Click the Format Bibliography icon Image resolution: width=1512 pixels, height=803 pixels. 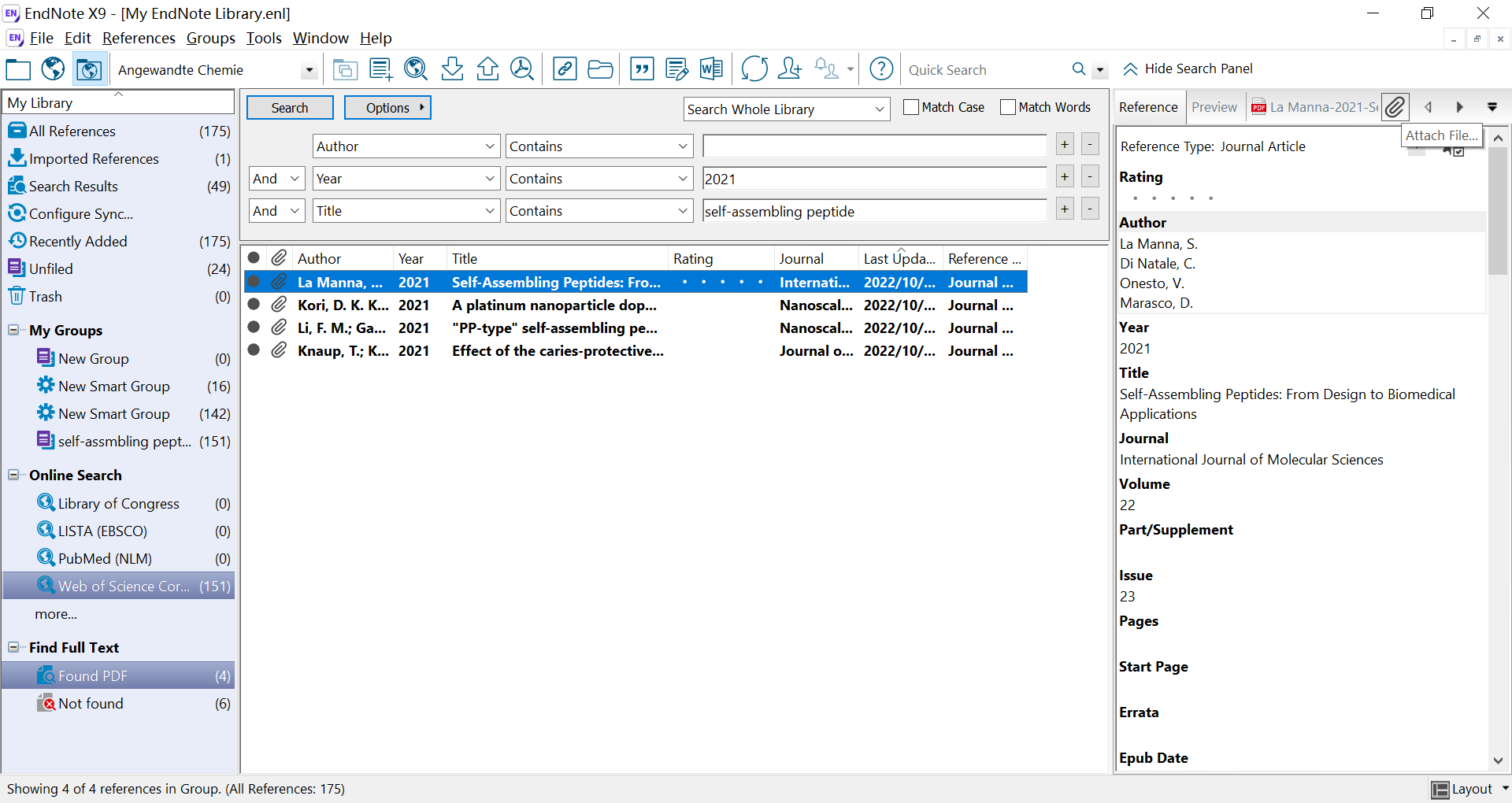click(676, 69)
